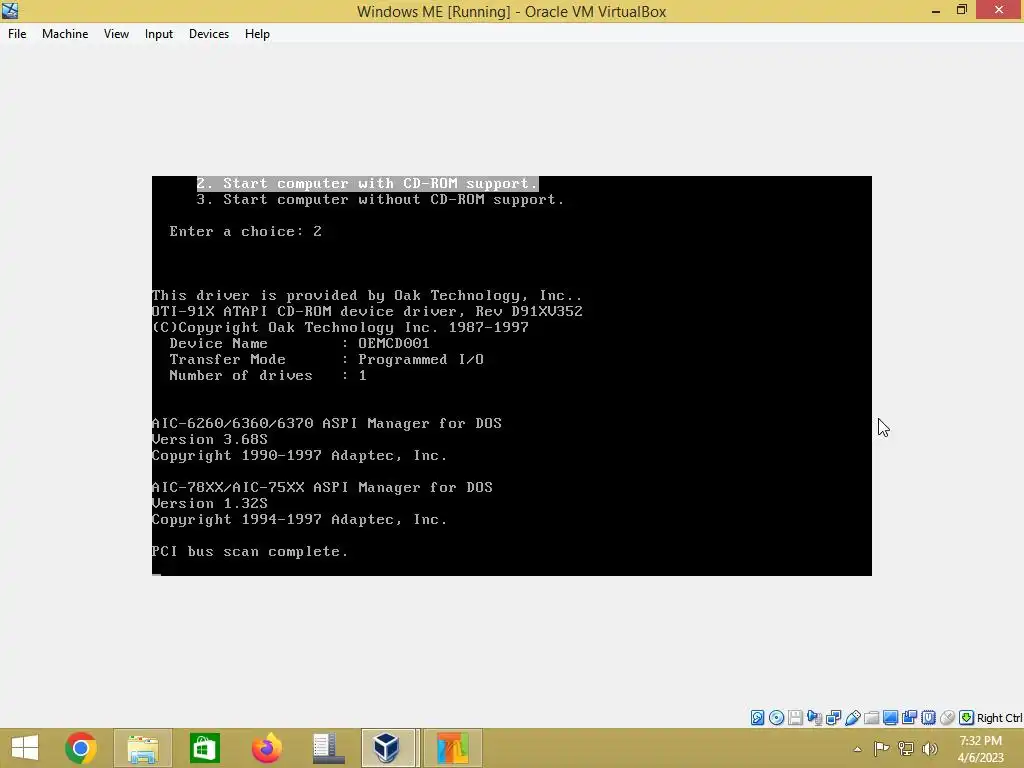Click the 7:32 PM clock
Screen dimensions: 1024x768
tap(981, 741)
